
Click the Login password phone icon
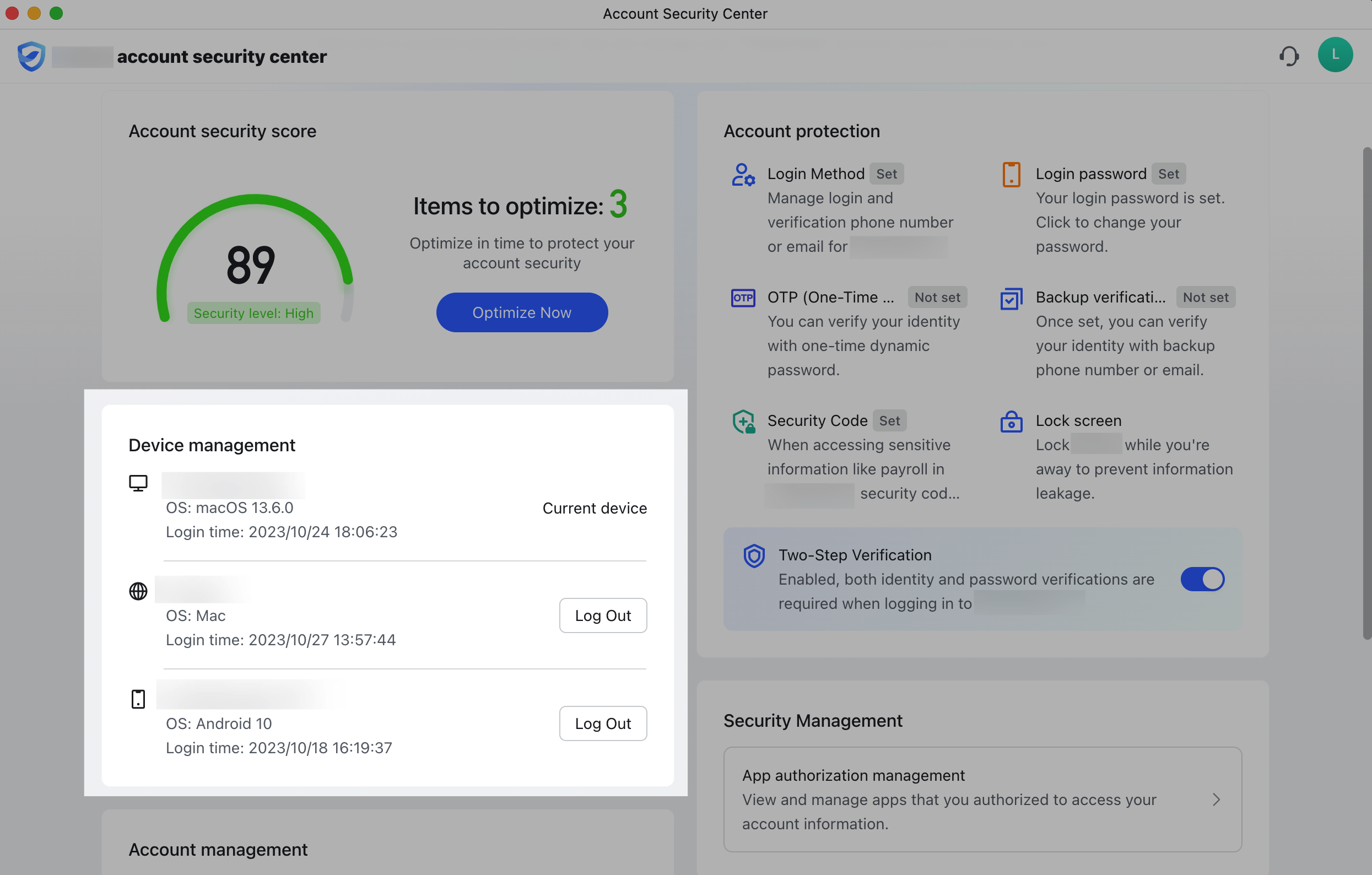1011,174
